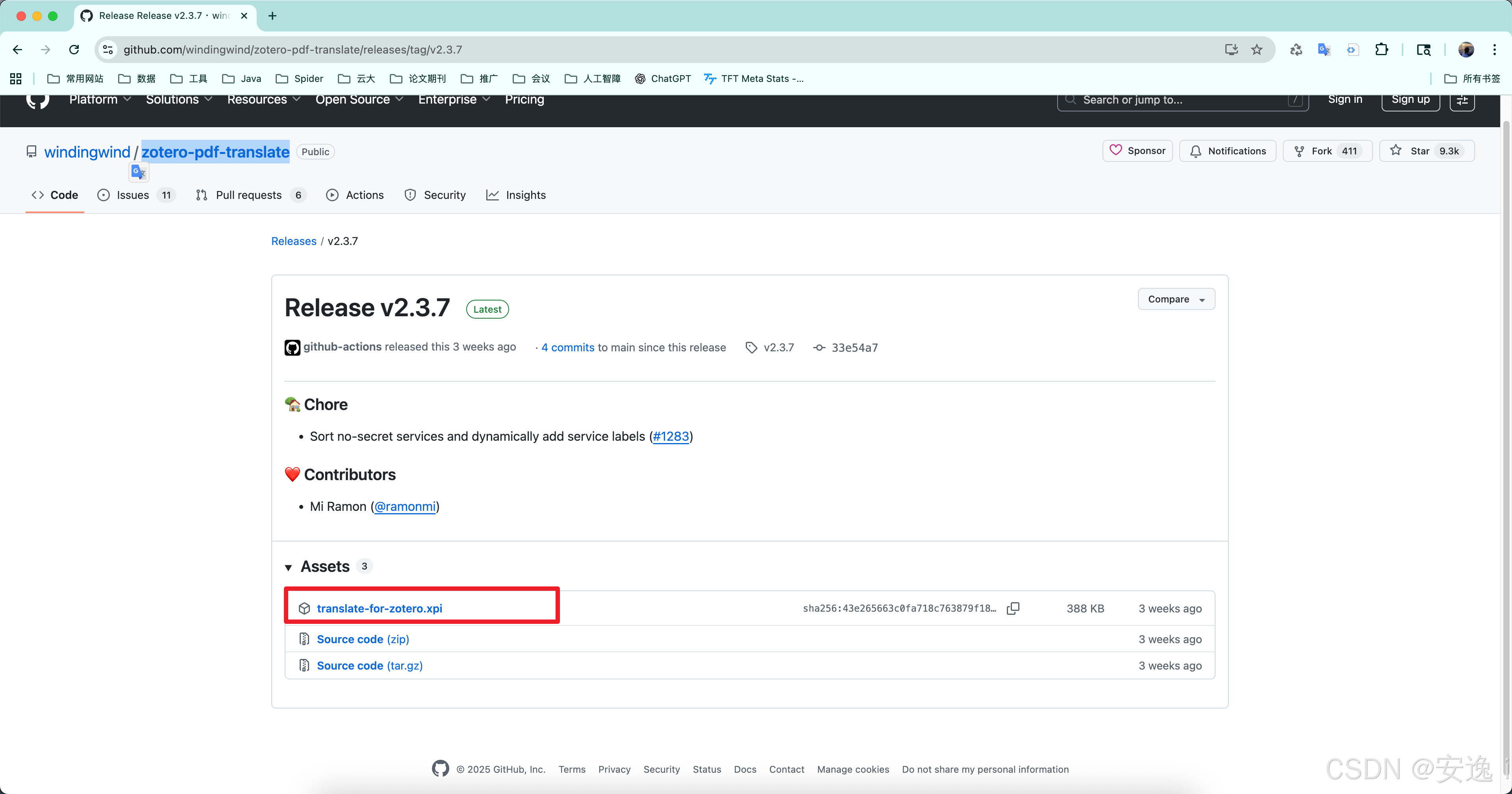Open the Compare dropdown
Image resolution: width=1512 pixels, height=794 pixels.
[1176, 299]
